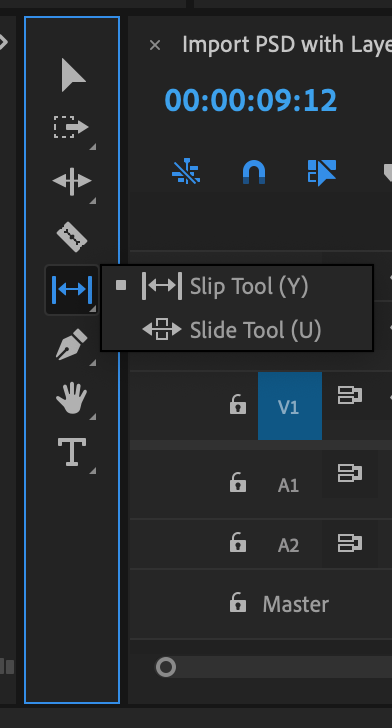Select the Ripple Edit tool
Screen dimensions: 392x728
click(x=72, y=181)
